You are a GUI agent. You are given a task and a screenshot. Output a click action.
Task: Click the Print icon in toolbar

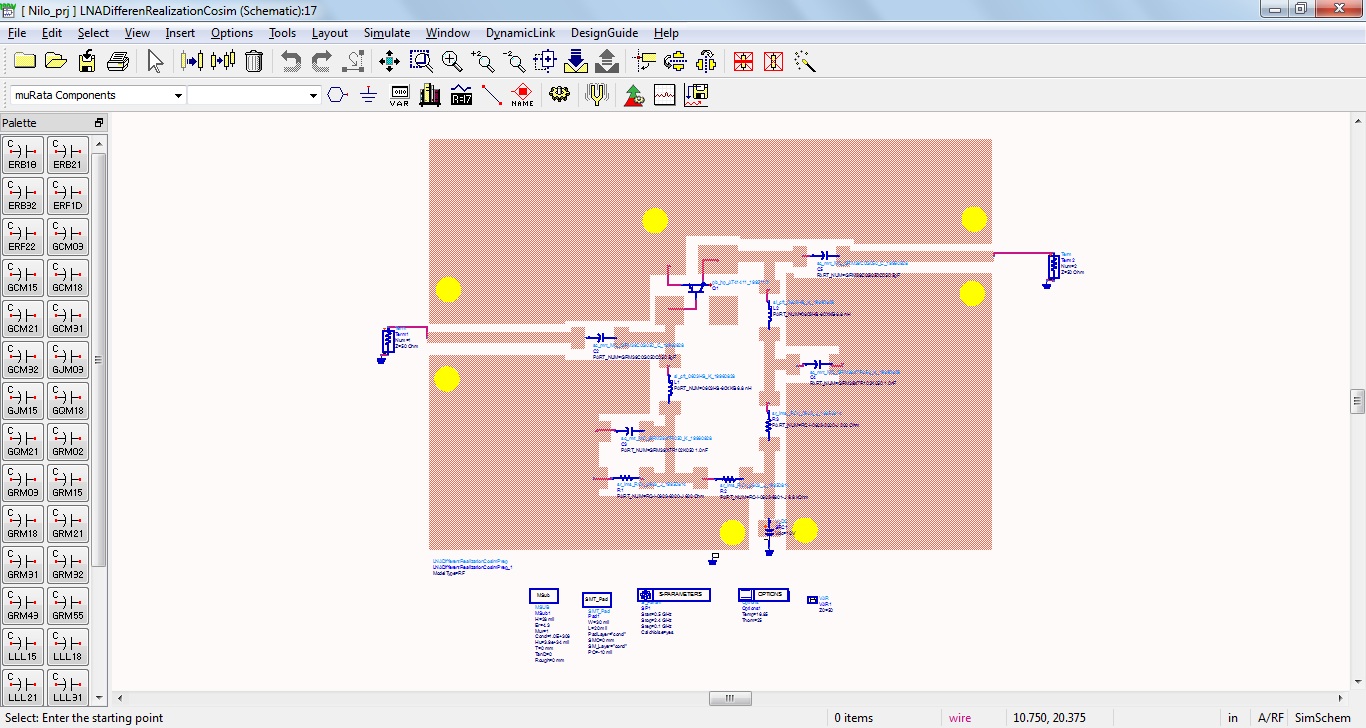point(118,61)
